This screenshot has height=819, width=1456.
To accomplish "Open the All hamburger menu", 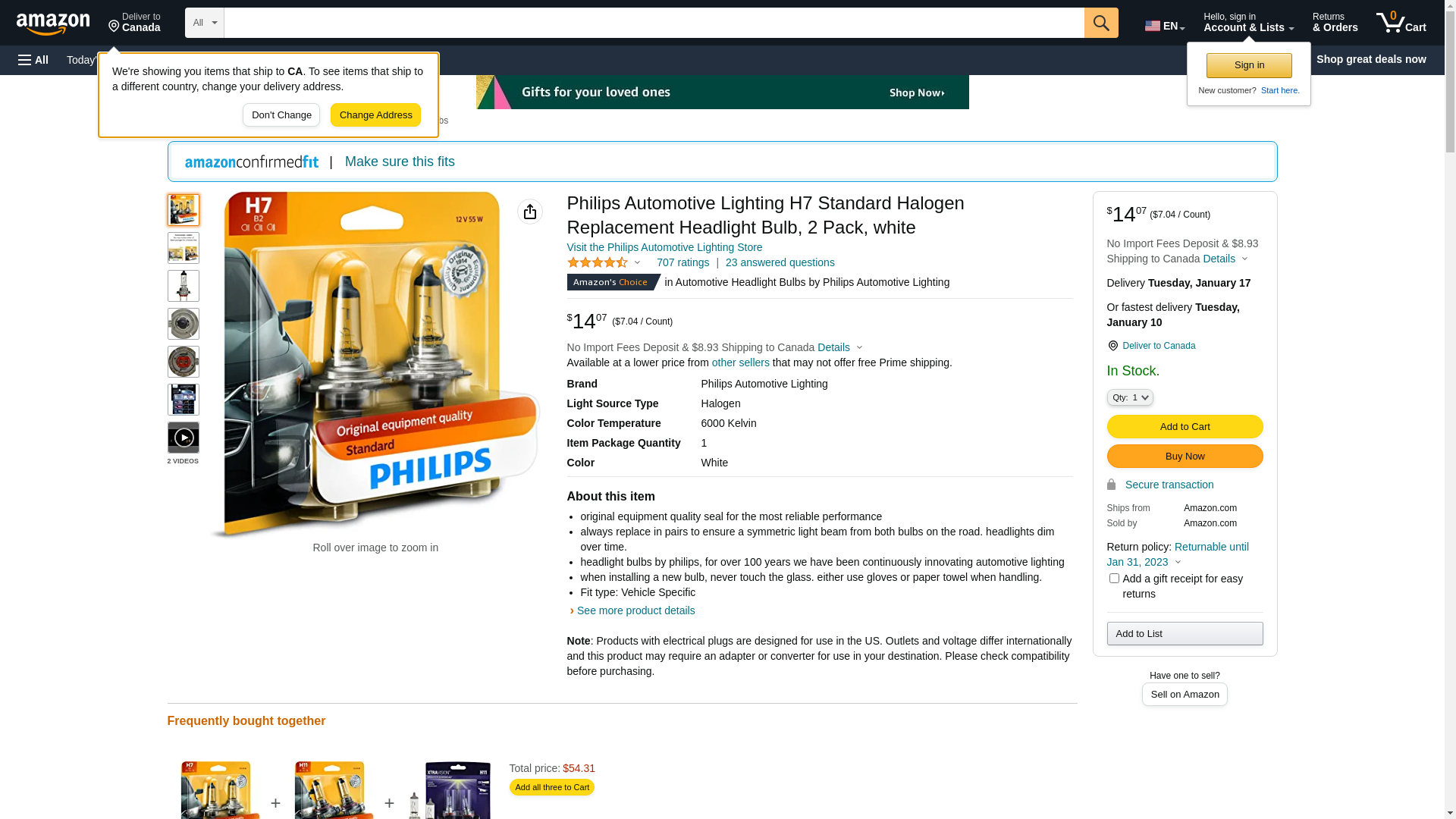I will pyautogui.click(x=33, y=60).
